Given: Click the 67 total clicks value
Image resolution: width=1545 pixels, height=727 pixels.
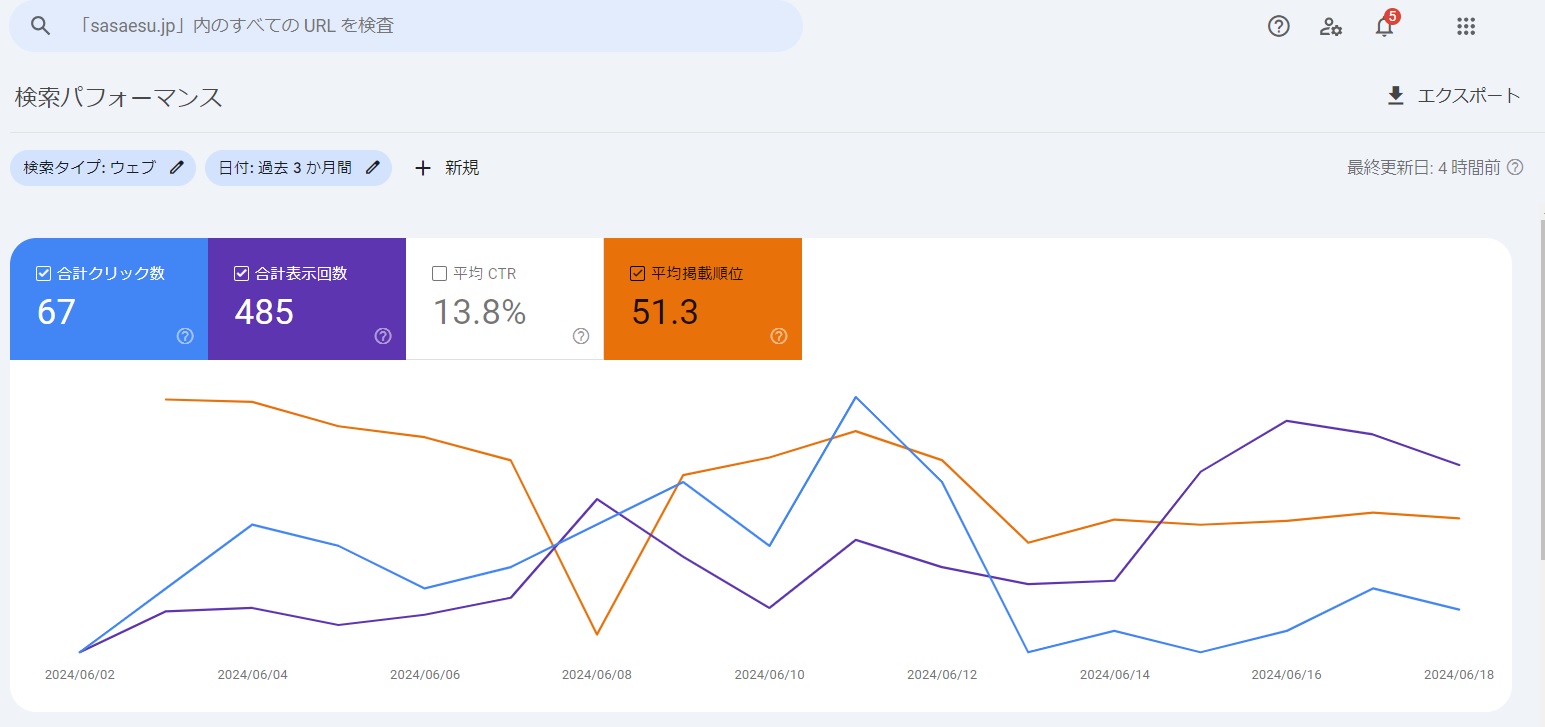Looking at the screenshot, I should pyautogui.click(x=56, y=313).
